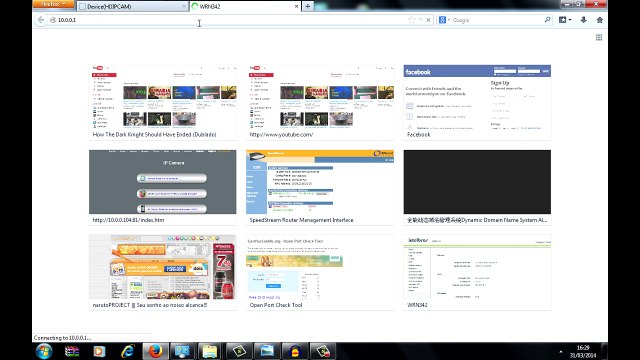The width and height of the screenshot is (640, 360).
Task: Open the http://www.youtube.com/ thumbnail
Action: [x=320, y=102]
